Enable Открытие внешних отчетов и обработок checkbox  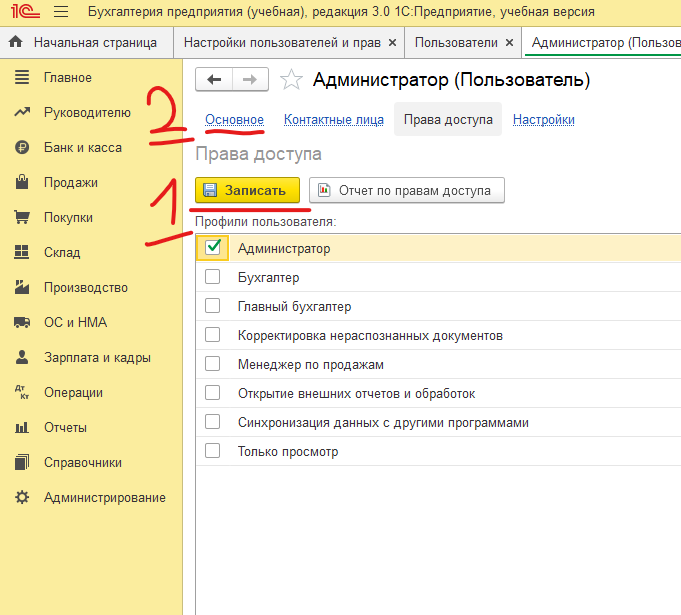pos(212,393)
